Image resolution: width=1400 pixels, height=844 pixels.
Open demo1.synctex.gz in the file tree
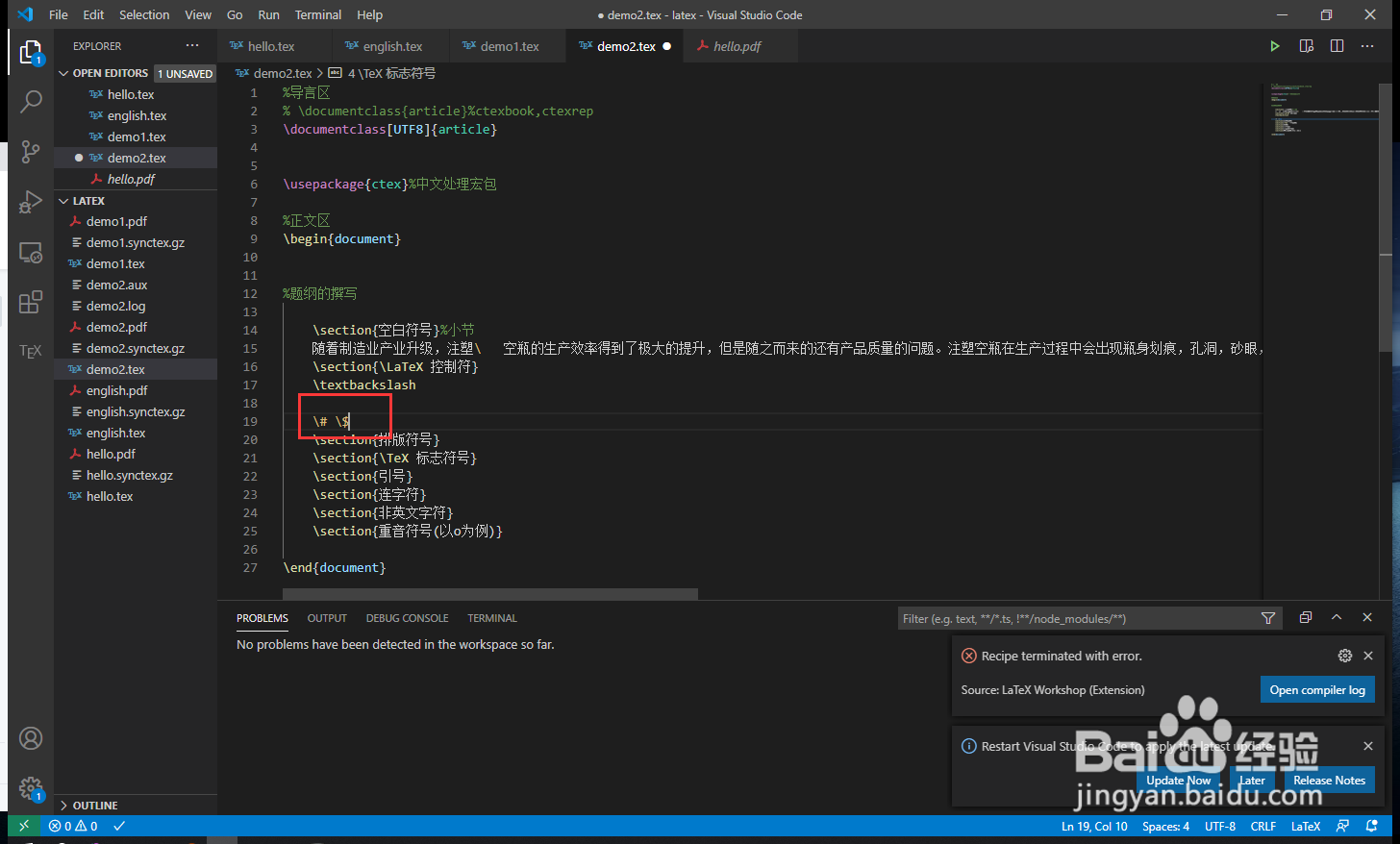point(136,242)
